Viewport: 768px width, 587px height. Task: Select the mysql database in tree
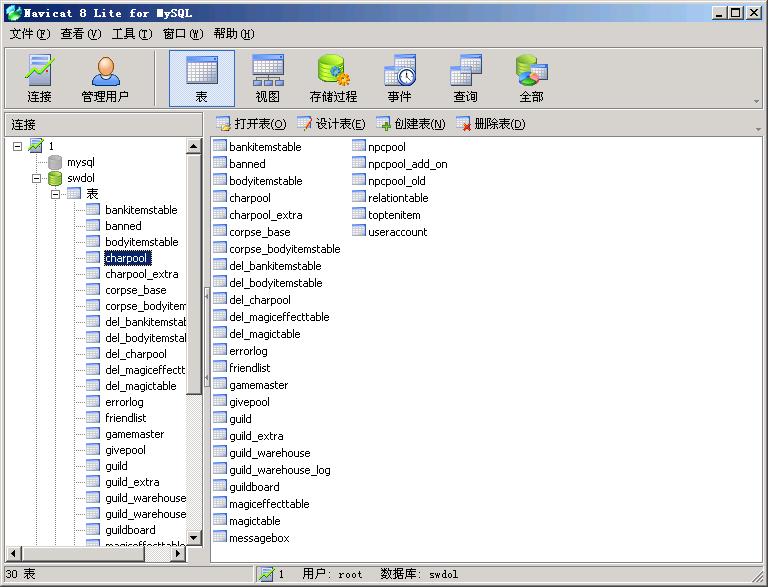tap(80, 162)
